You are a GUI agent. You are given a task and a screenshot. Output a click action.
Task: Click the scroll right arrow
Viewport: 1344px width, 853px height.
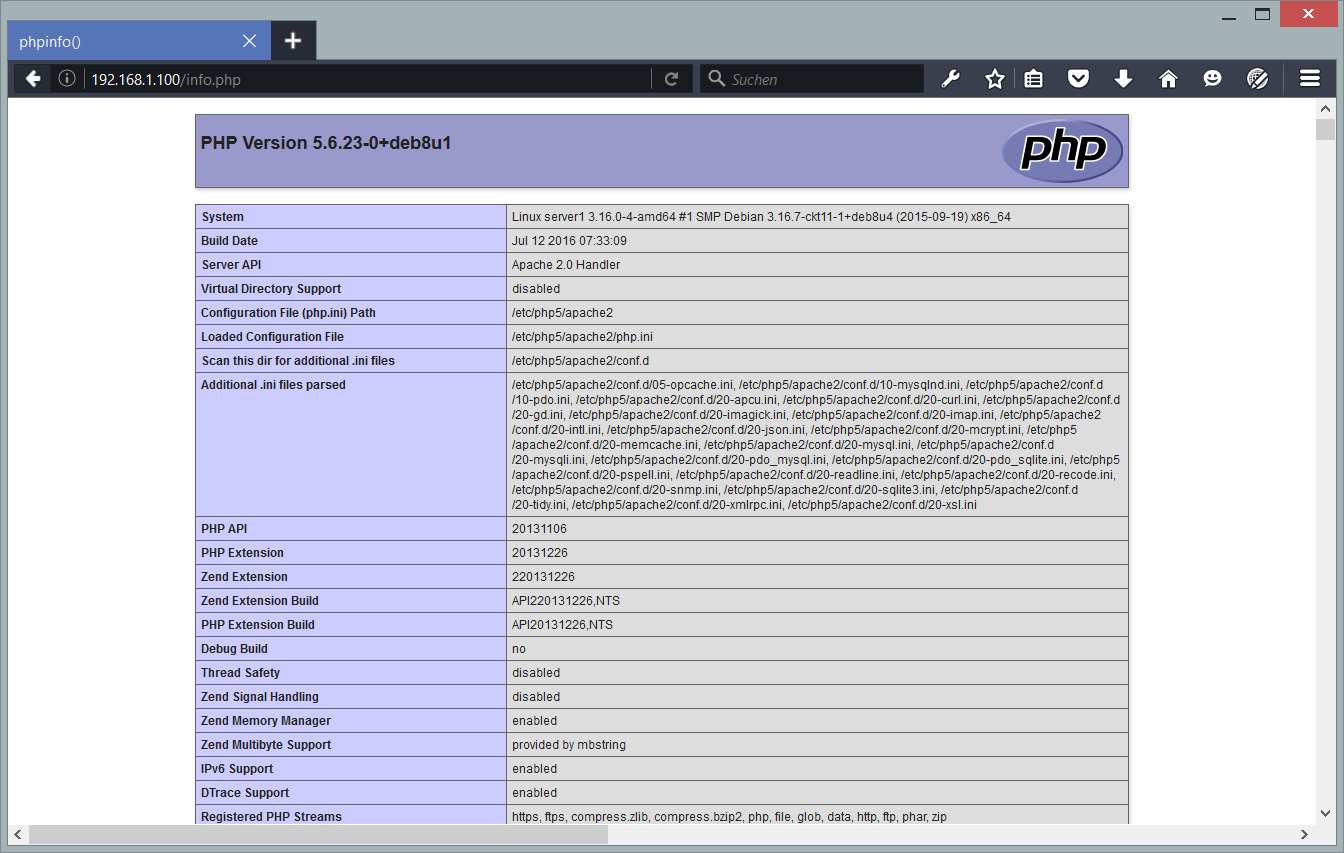1304,833
